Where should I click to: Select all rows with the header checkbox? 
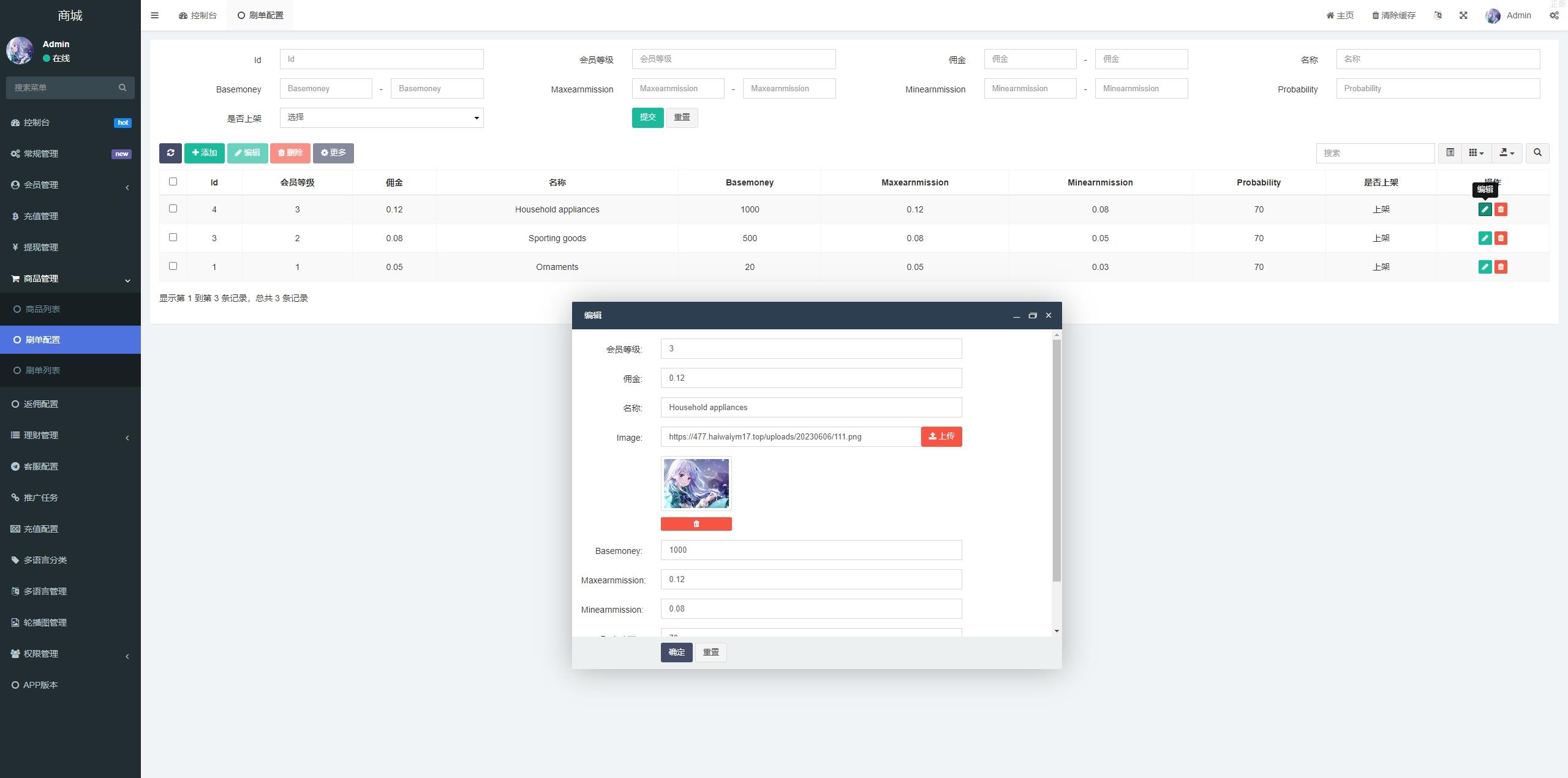pos(173,182)
